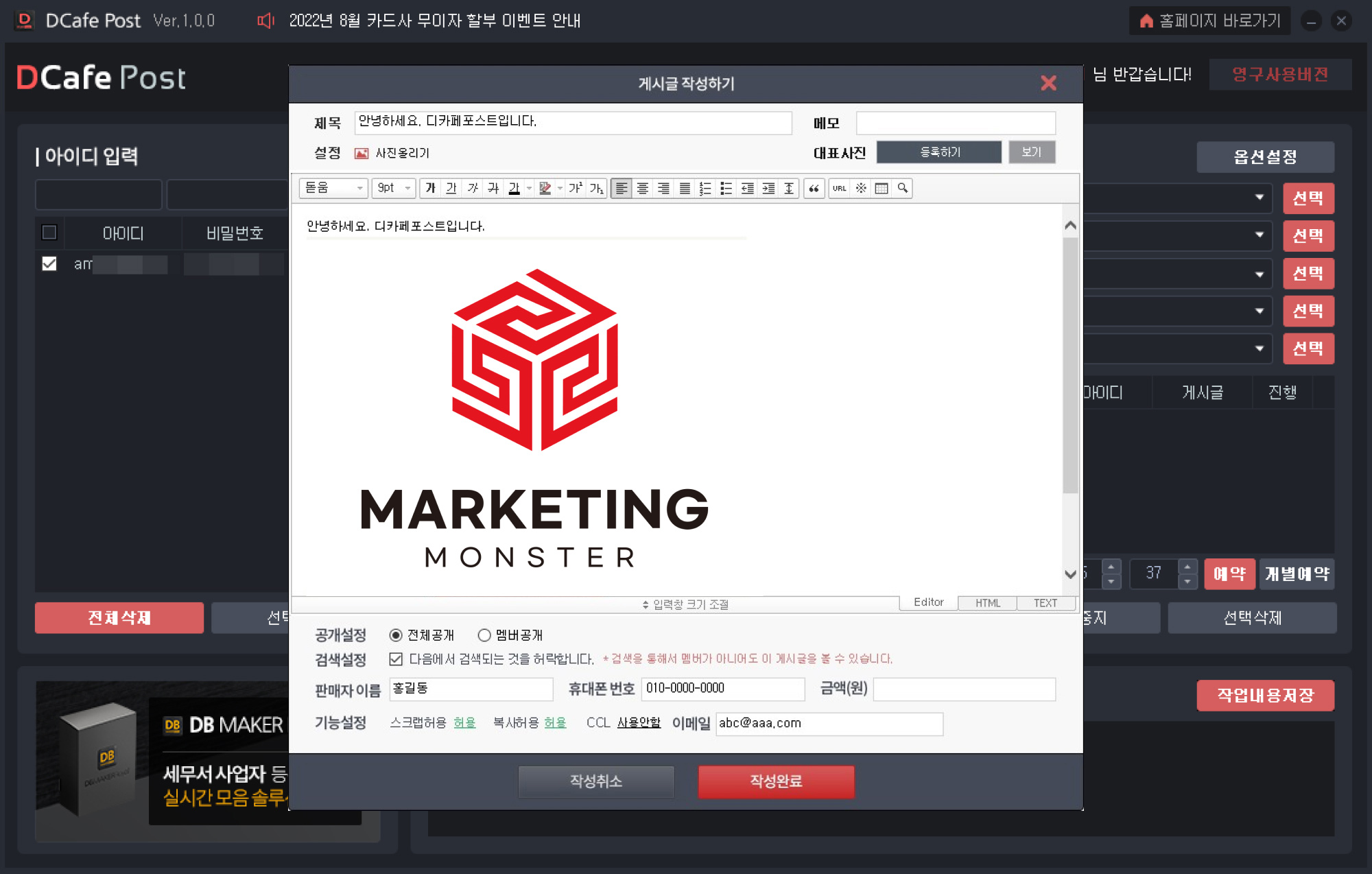Switch to TEXT tab
Image resolution: width=1372 pixels, height=874 pixels.
pos(1045,603)
